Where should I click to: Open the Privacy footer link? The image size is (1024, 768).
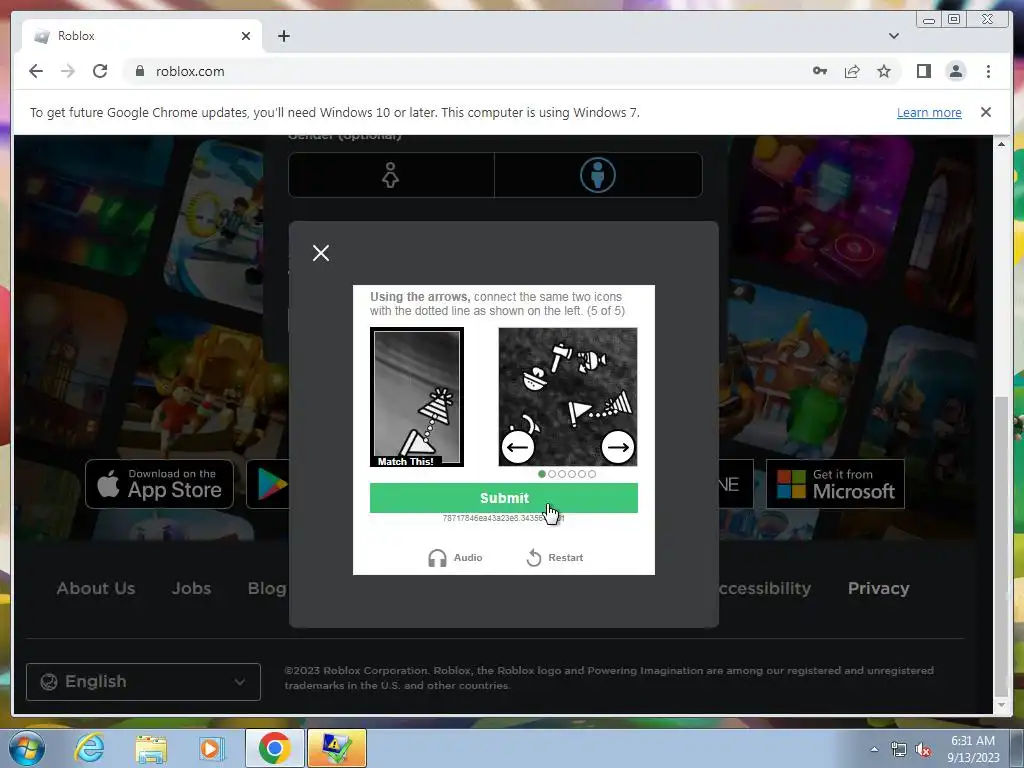(x=878, y=588)
